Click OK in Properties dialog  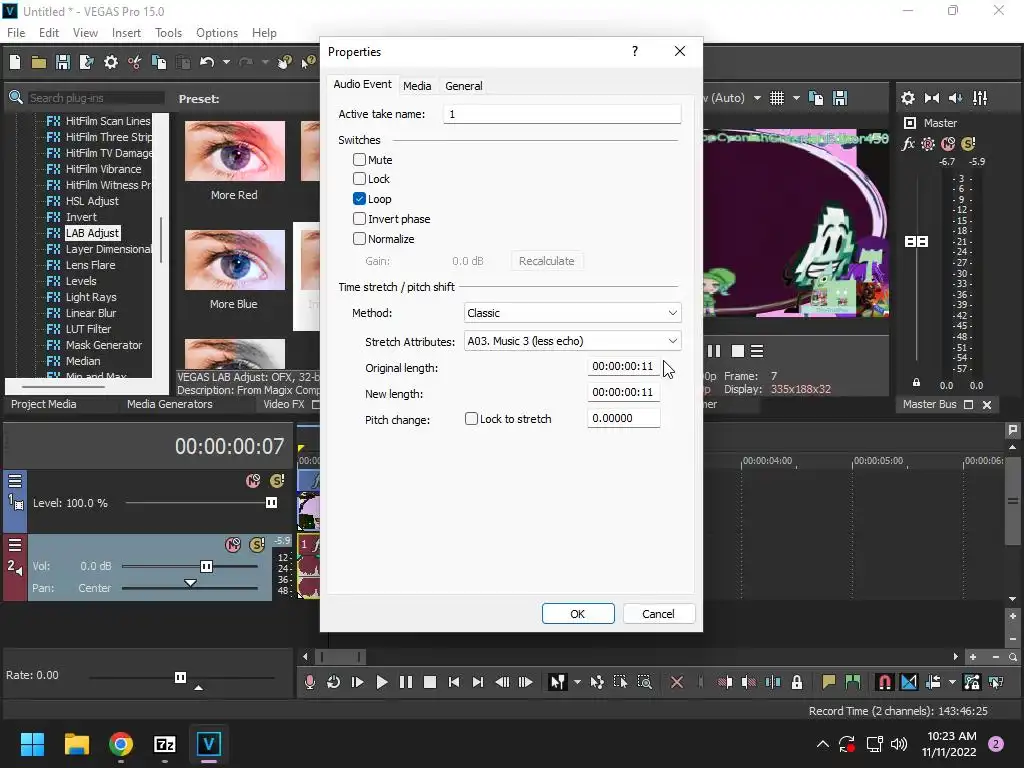[x=578, y=614]
